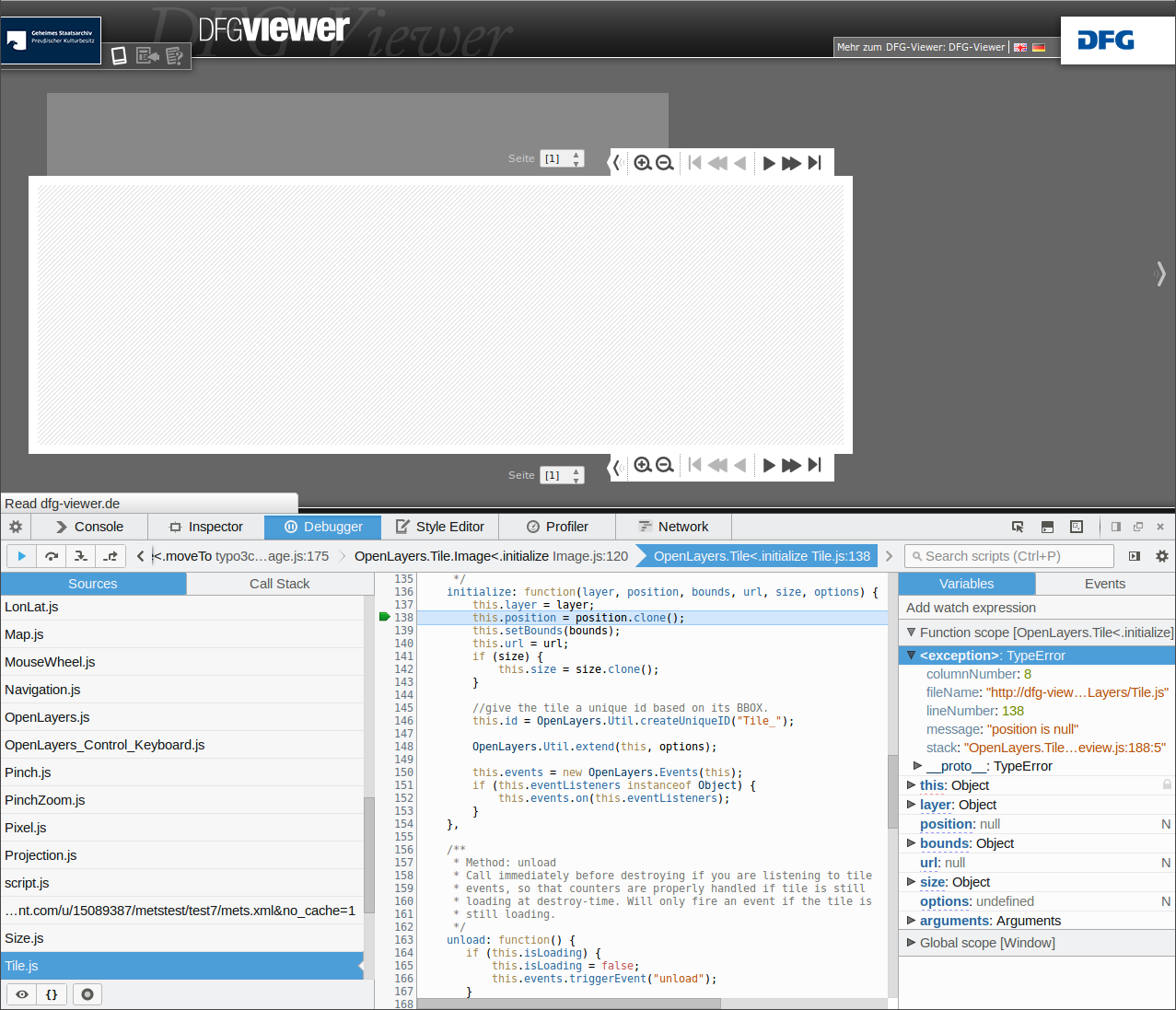Open debugger options gear next to search
Image resolution: width=1176 pixels, height=1010 pixels.
pos(1162,556)
